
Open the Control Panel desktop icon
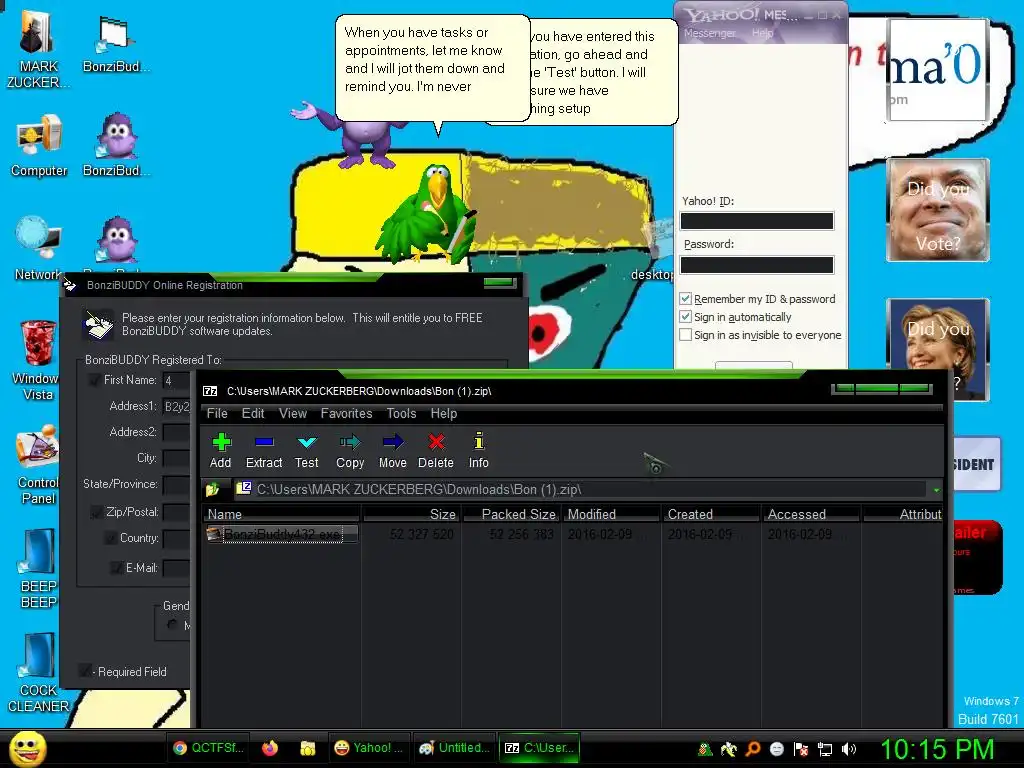(38, 464)
